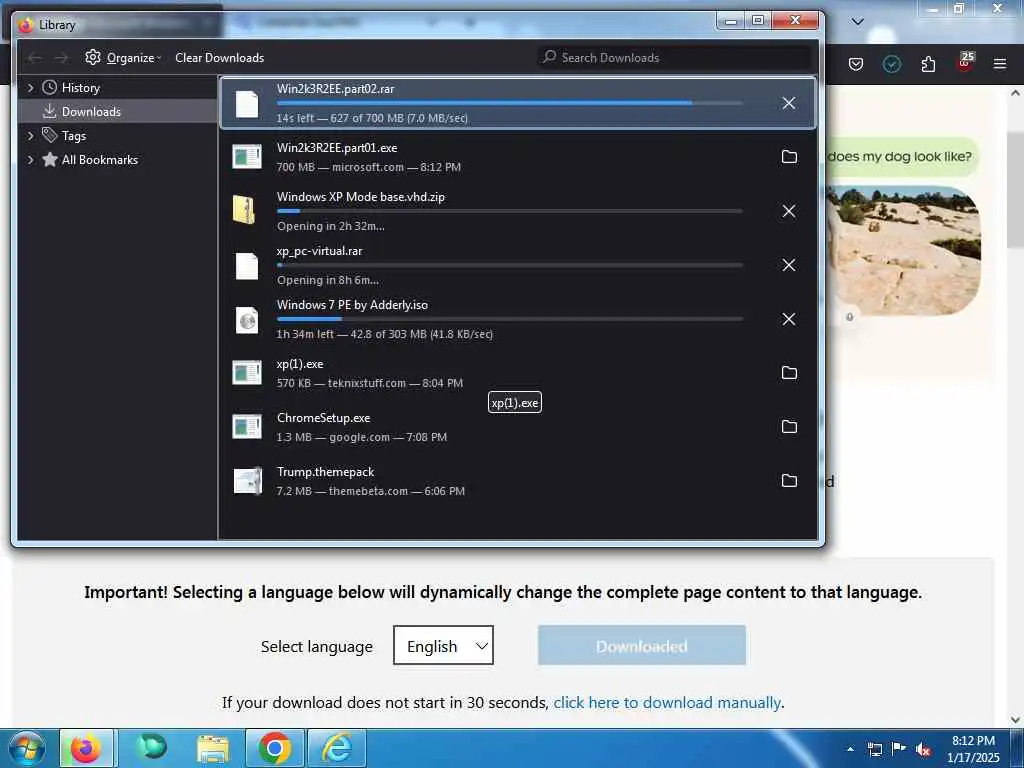Click the taskbar clock showing 8:12 PM
The height and width of the screenshot is (768, 1024).
[x=973, y=749]
